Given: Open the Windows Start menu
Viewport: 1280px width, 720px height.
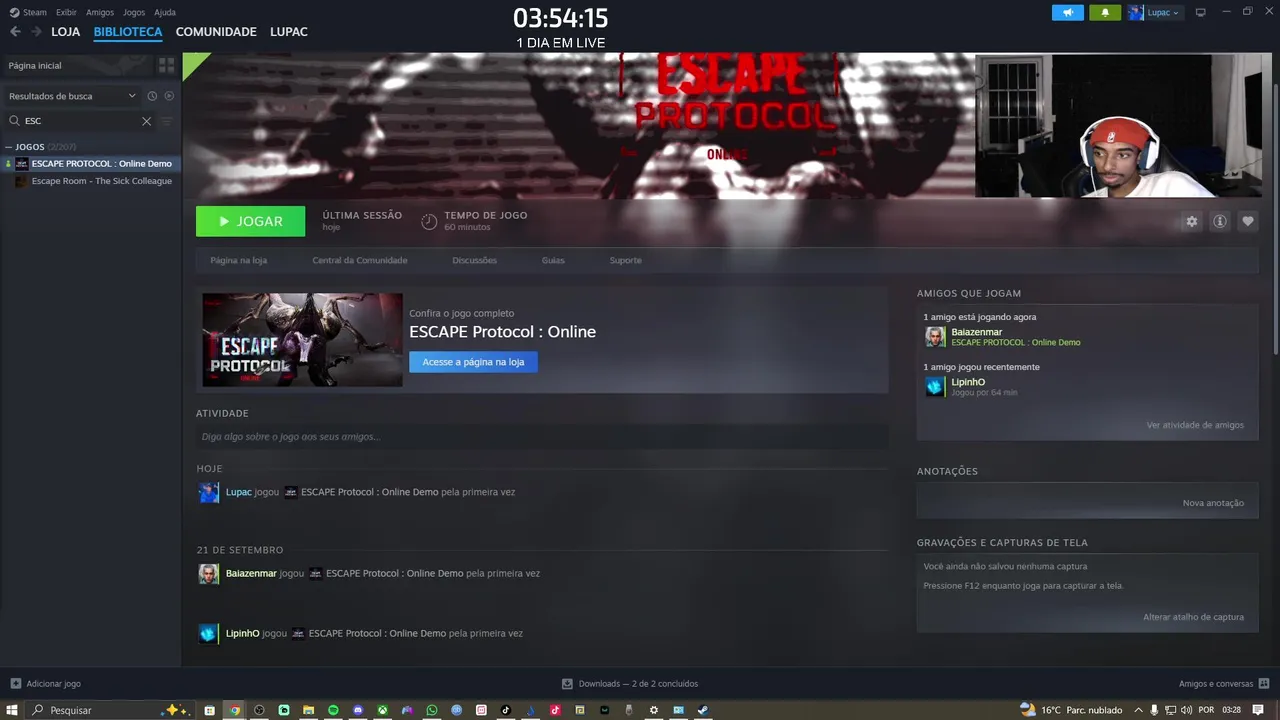Looking at the screenshot, I should pos(13,710).
